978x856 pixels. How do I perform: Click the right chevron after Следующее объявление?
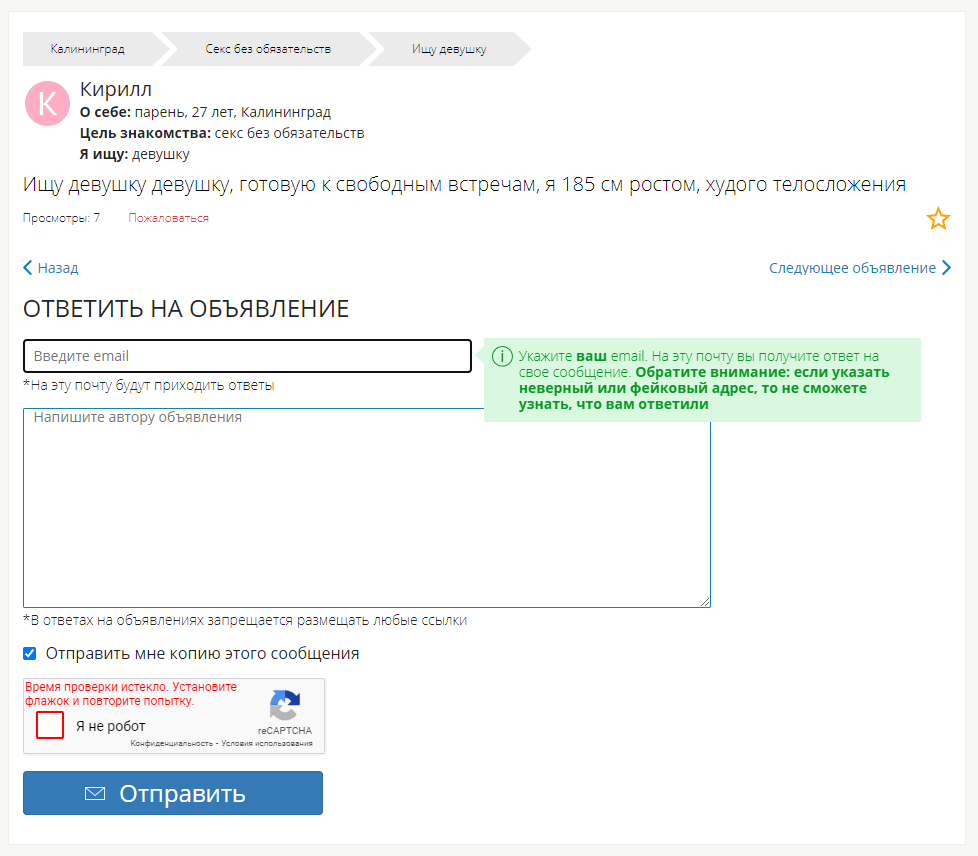[946, 268]
